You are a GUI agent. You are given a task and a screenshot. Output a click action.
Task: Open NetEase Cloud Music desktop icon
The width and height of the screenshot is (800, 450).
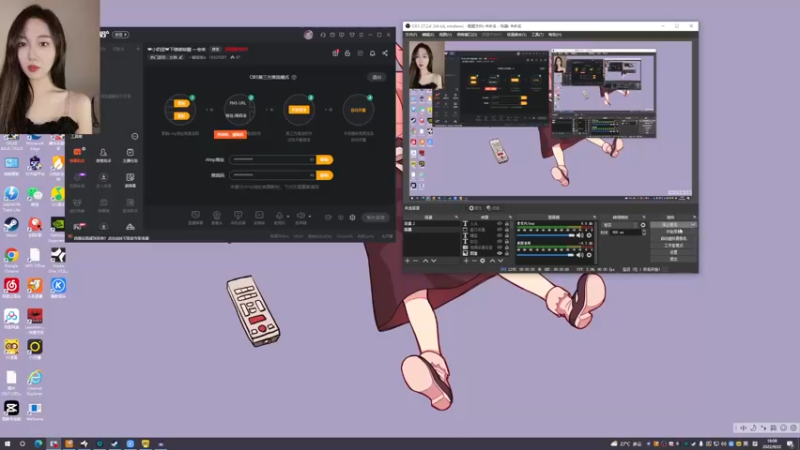tap(11, 286)
